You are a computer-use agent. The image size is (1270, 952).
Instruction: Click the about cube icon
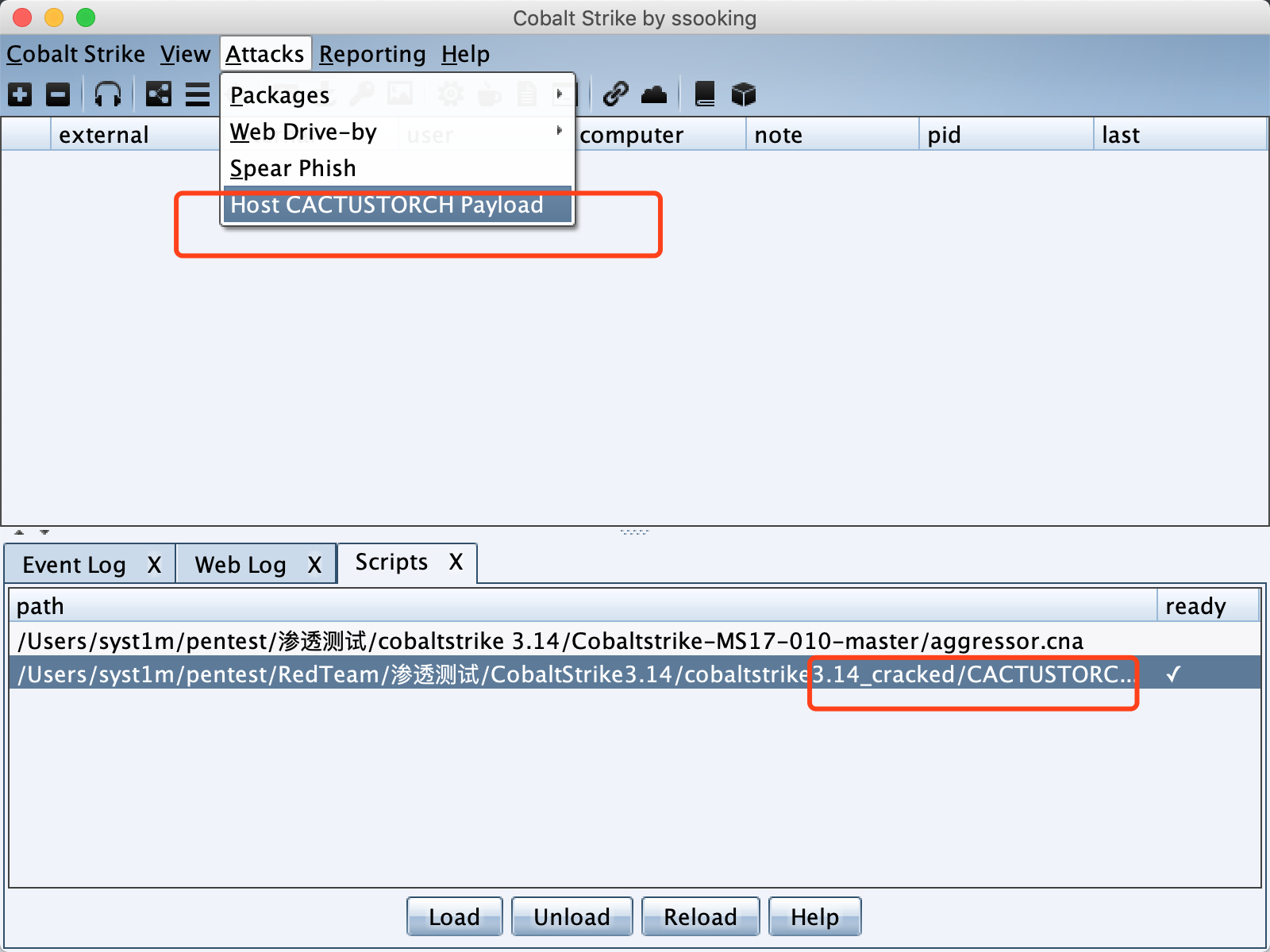click(x=744, y=94)
